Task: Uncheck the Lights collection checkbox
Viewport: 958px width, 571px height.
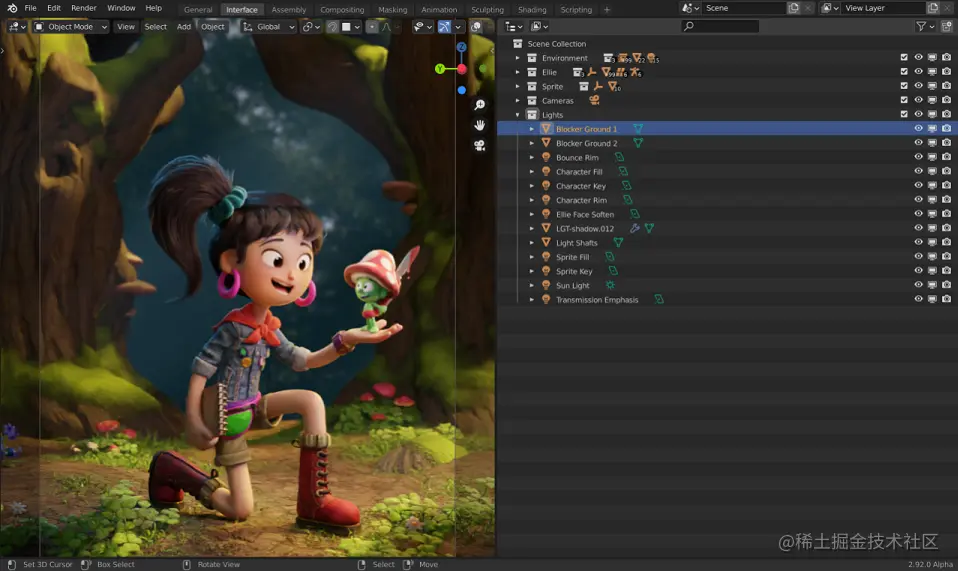Action: click(904, 114)
